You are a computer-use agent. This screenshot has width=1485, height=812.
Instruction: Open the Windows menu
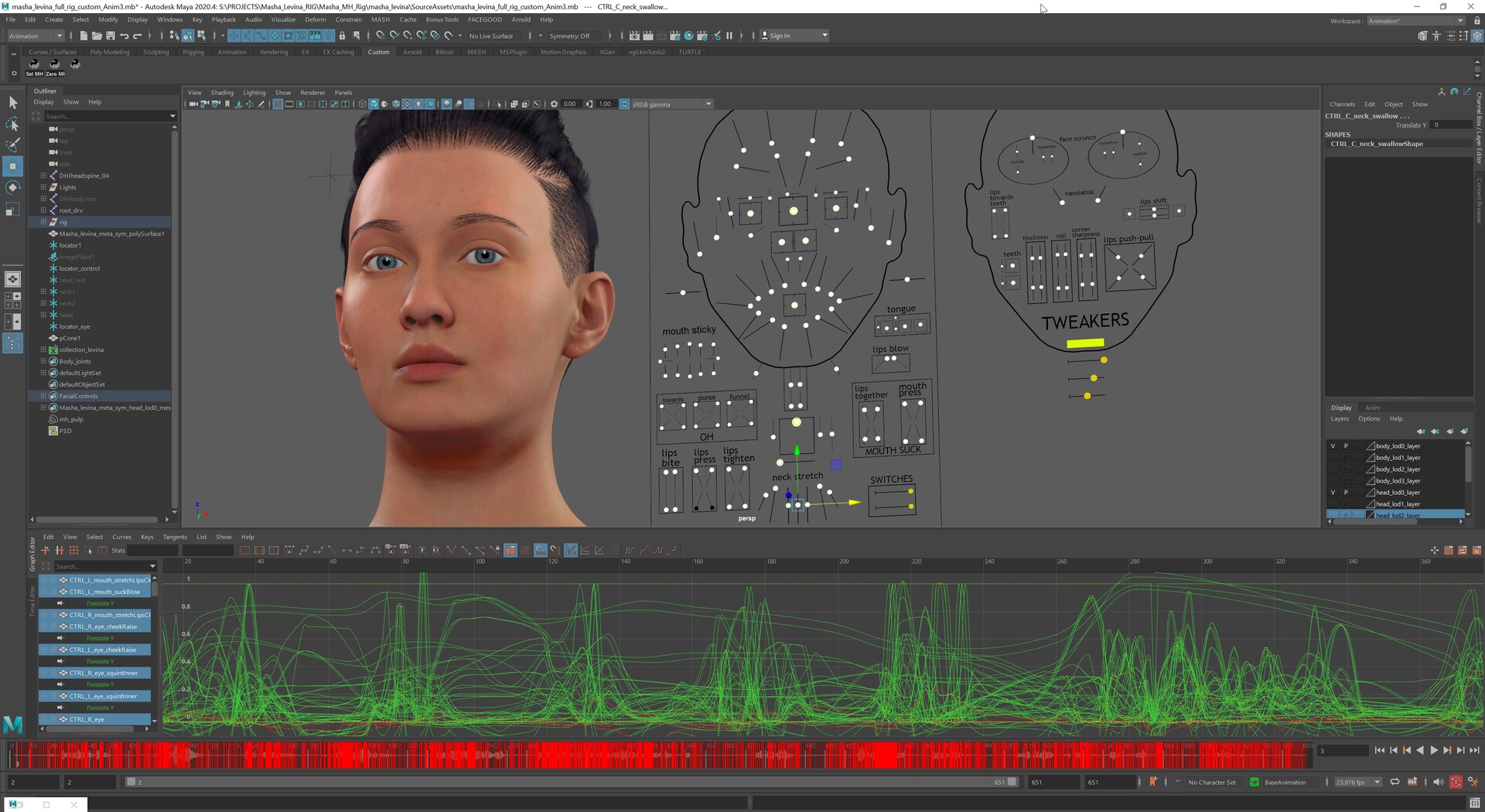pyautogui.click(x=169, y=19)
